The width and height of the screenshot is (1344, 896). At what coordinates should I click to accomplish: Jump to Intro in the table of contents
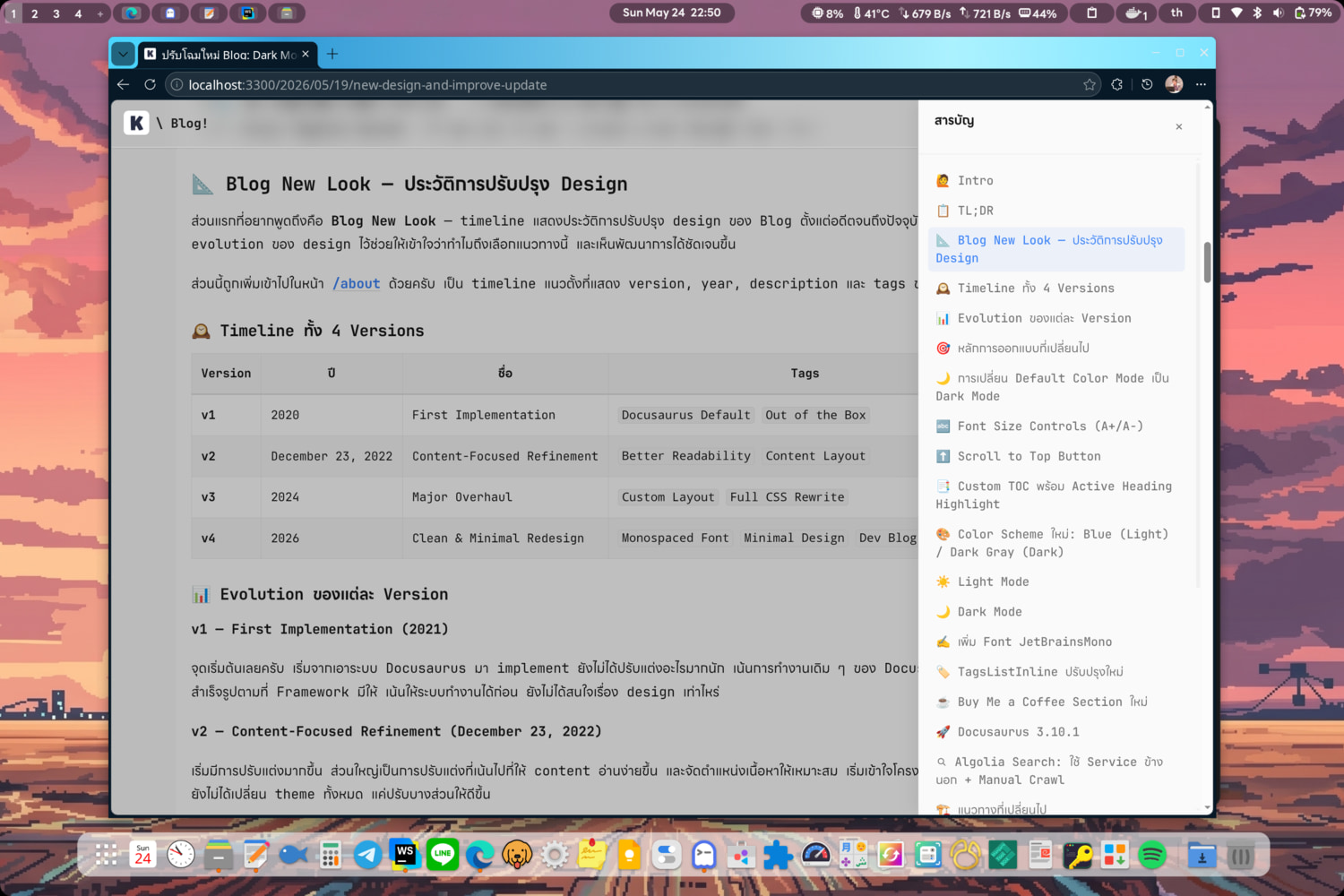[x=1057, y=180]
